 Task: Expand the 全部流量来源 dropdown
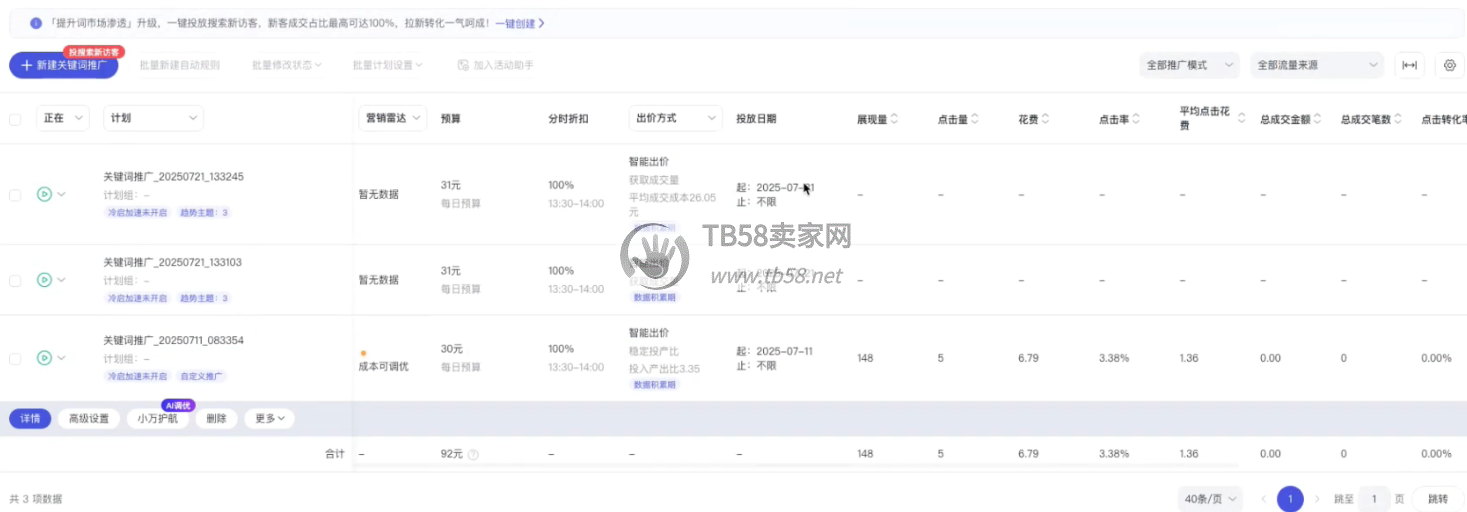1316,65
